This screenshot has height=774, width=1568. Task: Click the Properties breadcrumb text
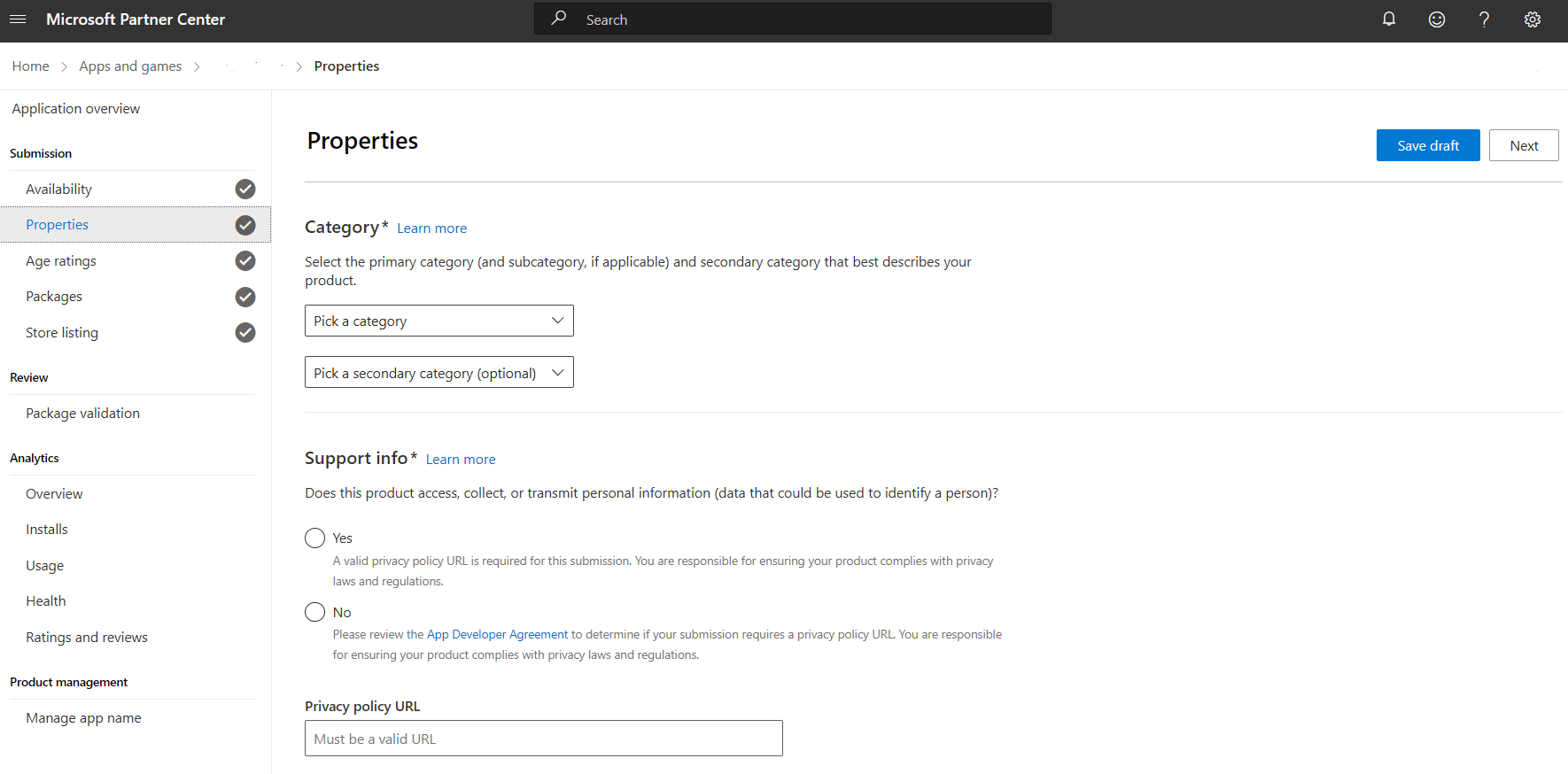(x=346, y=66)
